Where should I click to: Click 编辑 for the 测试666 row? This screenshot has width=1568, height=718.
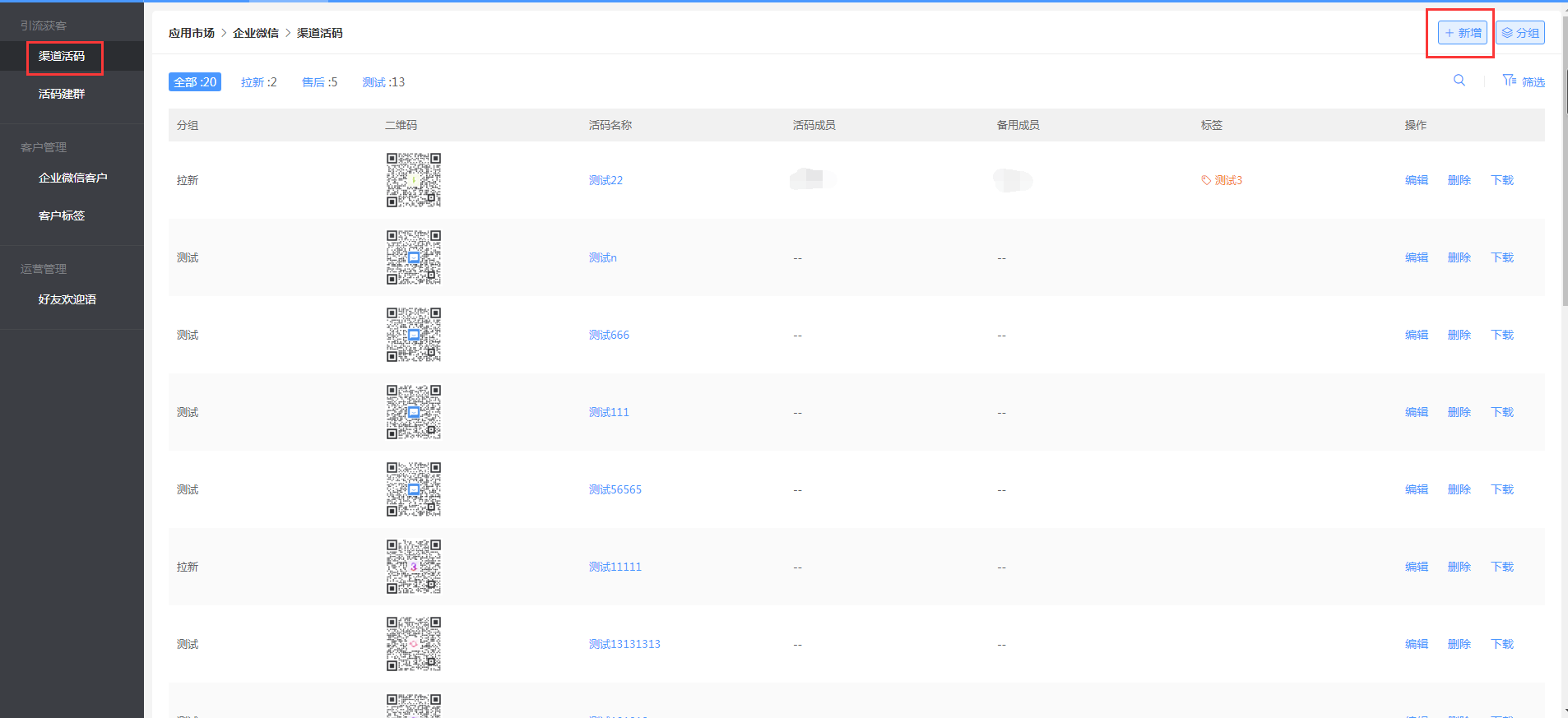click(x=1417, y=335)
